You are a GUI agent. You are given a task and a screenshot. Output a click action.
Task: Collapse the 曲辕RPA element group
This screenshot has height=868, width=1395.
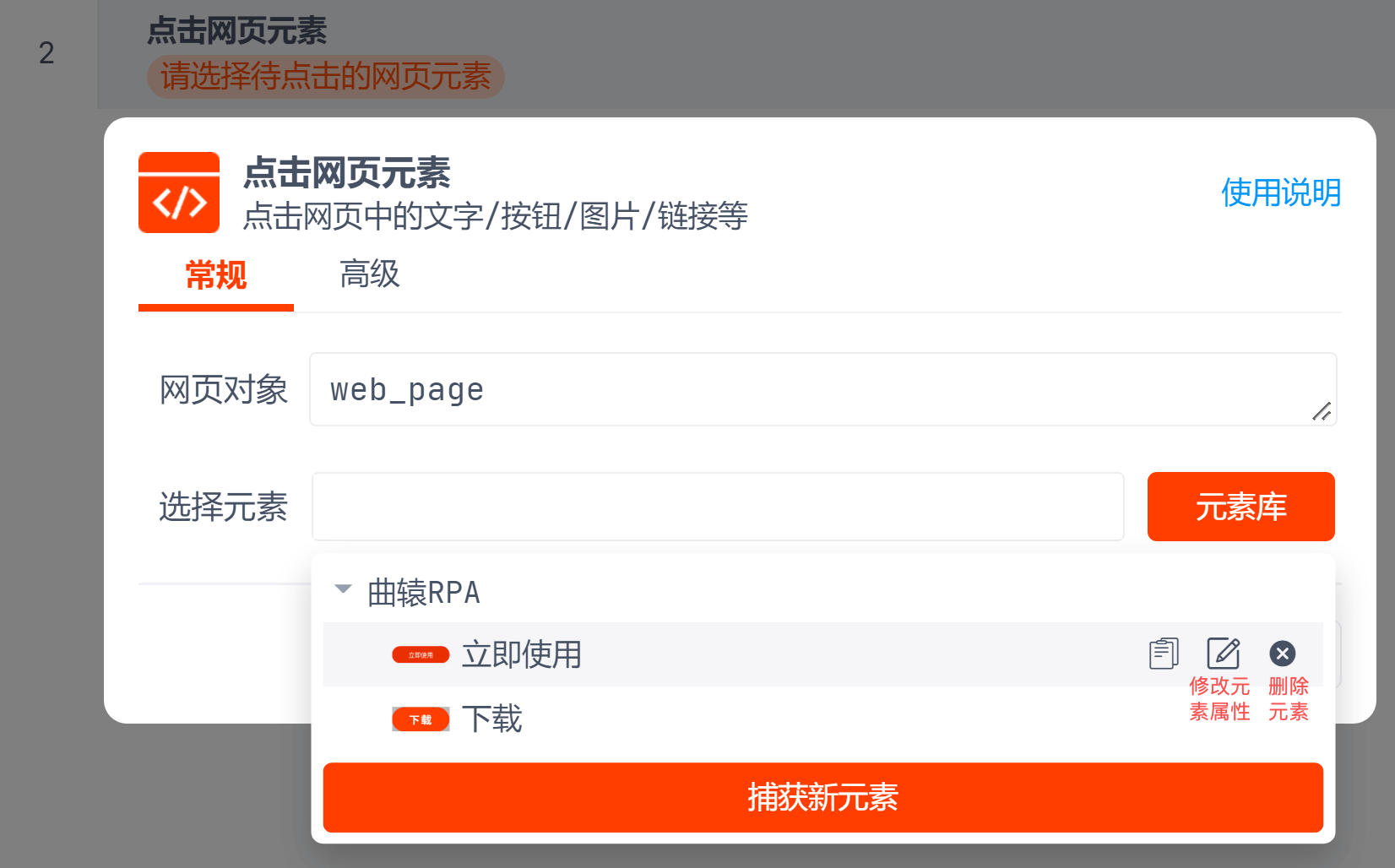click(343, 589)
